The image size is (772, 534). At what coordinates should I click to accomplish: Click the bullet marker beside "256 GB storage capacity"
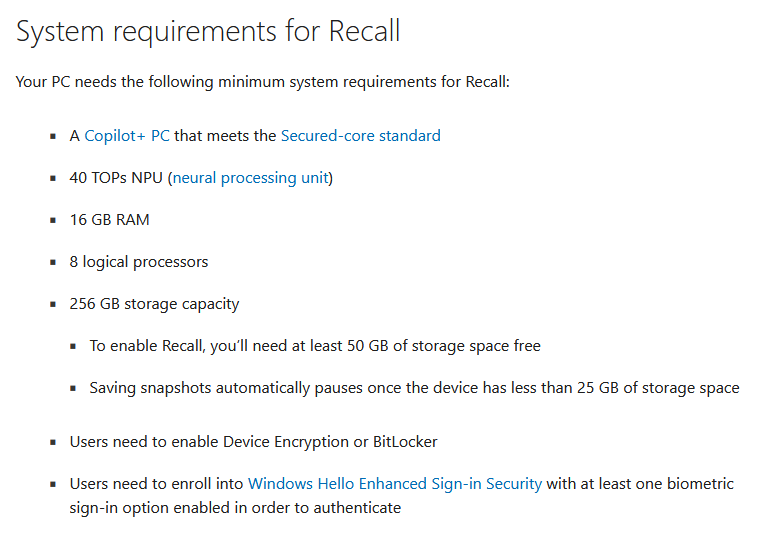pos(53,304)
